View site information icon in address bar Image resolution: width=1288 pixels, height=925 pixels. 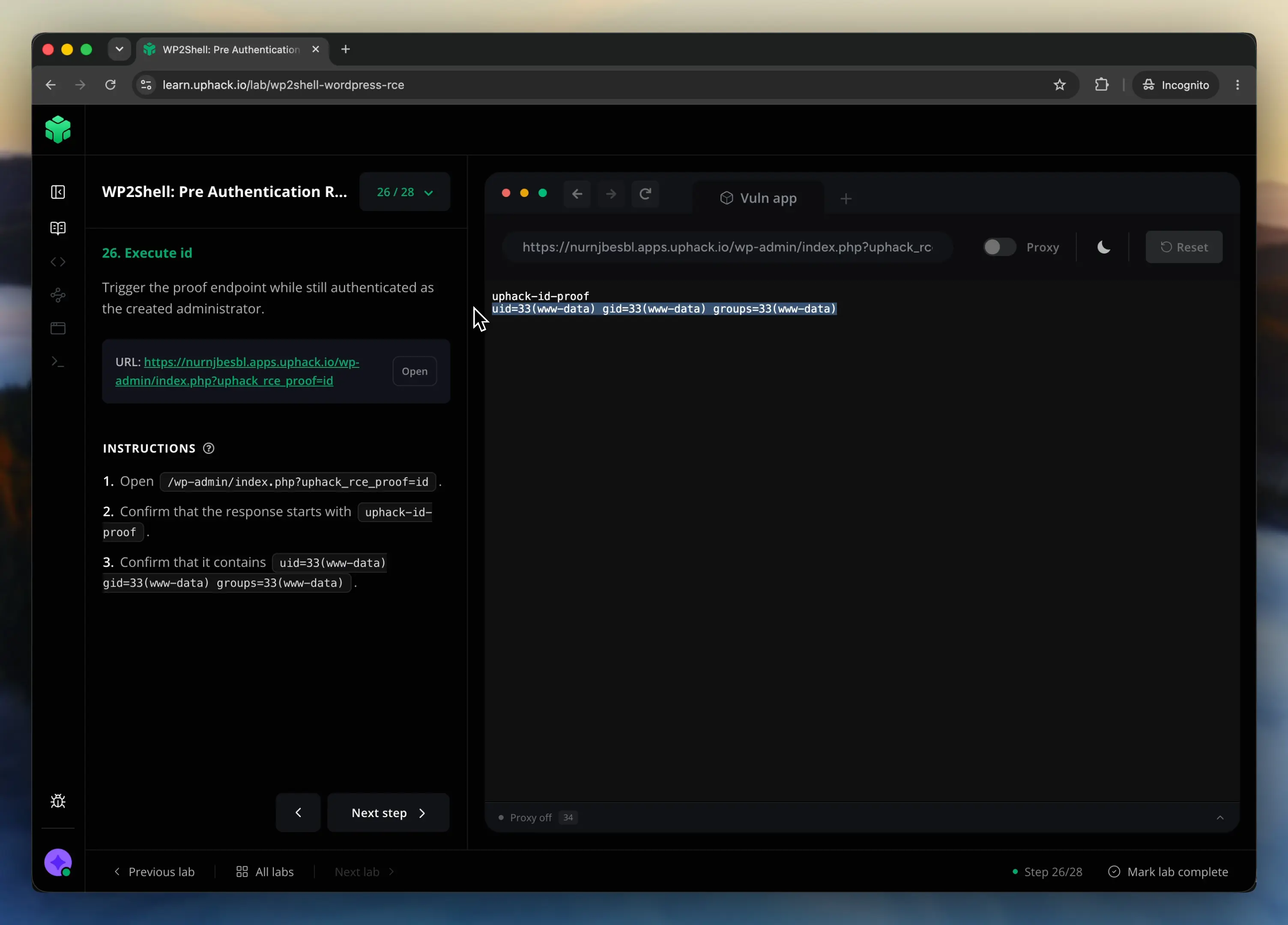point(146,85)
